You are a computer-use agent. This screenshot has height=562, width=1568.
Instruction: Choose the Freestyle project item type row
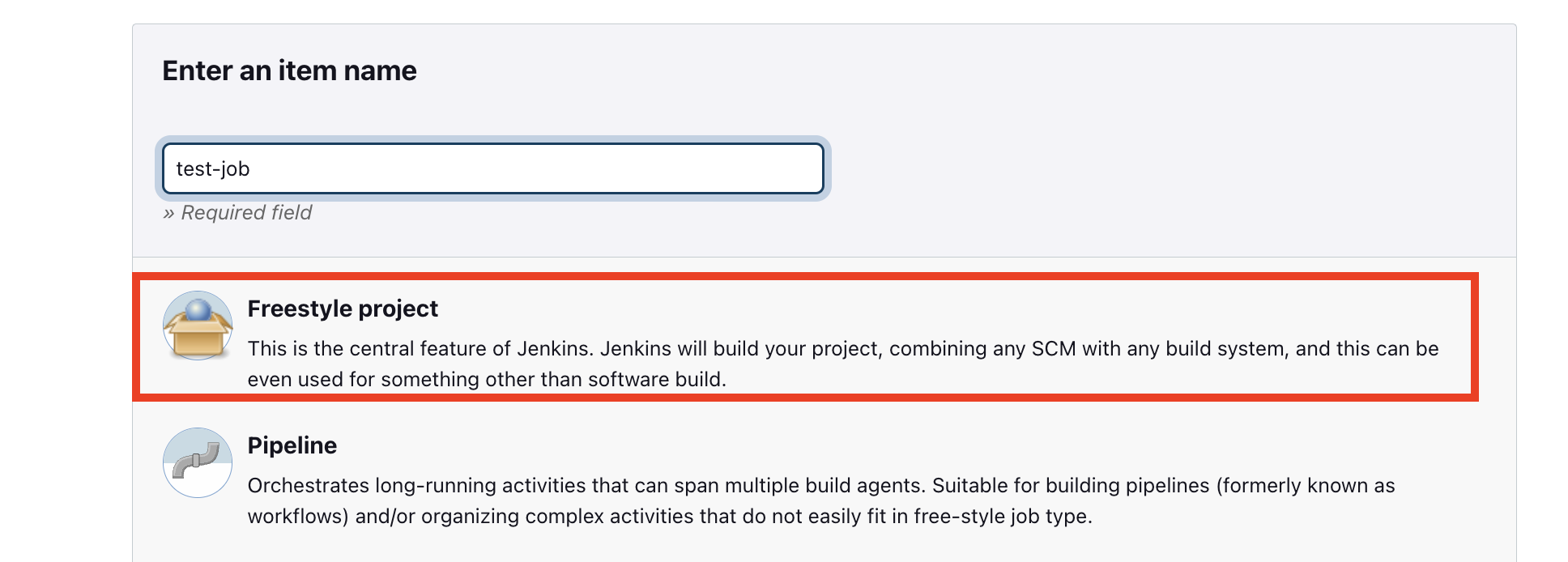click(806, 338)
